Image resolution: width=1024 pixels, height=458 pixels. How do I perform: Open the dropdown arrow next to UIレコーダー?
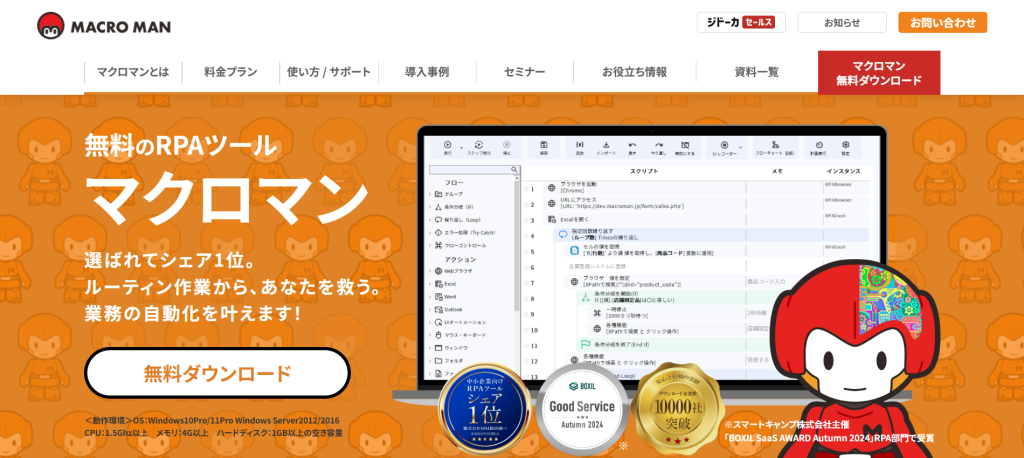coord(741,148)
